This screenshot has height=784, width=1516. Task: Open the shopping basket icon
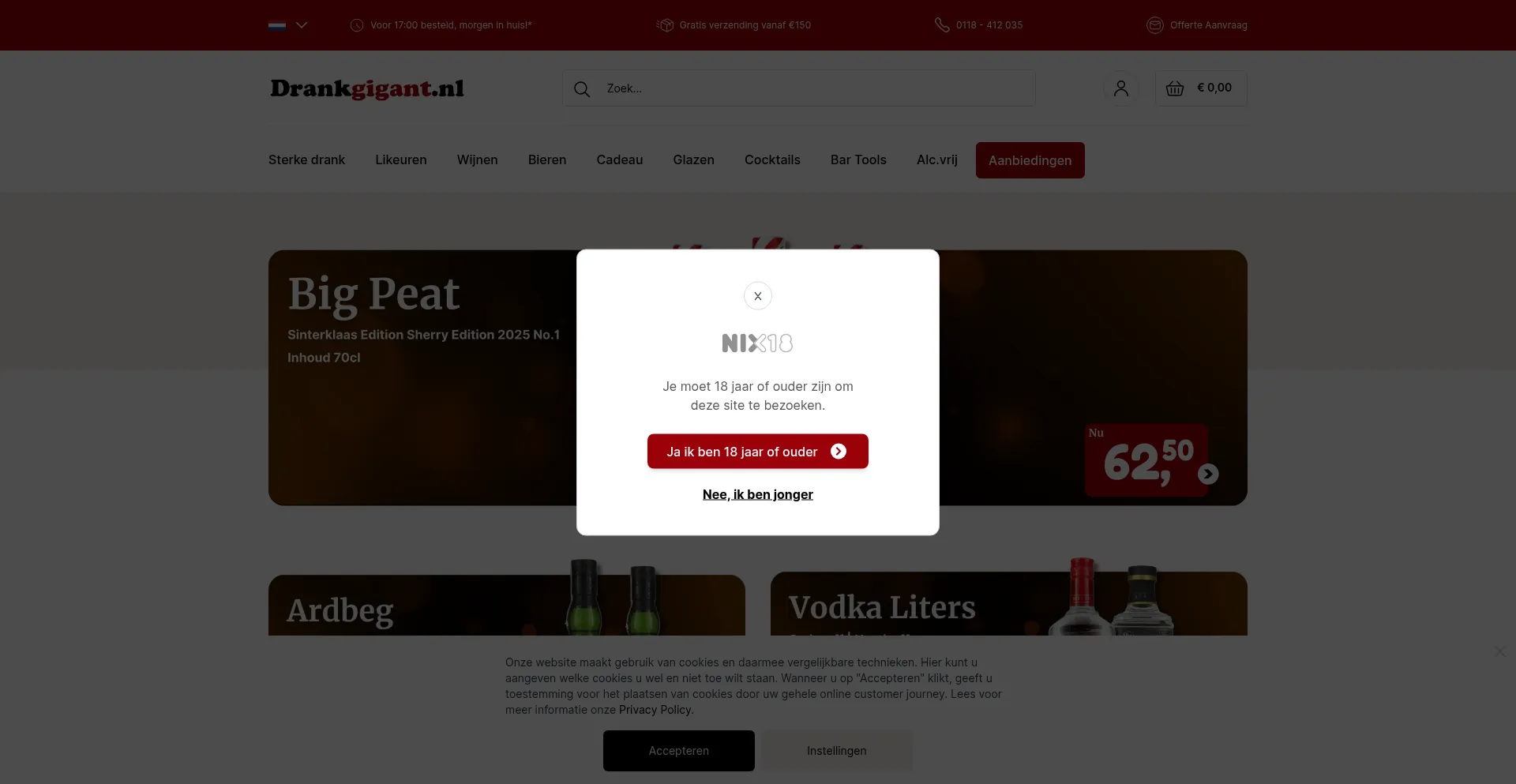coord(1175,88)
